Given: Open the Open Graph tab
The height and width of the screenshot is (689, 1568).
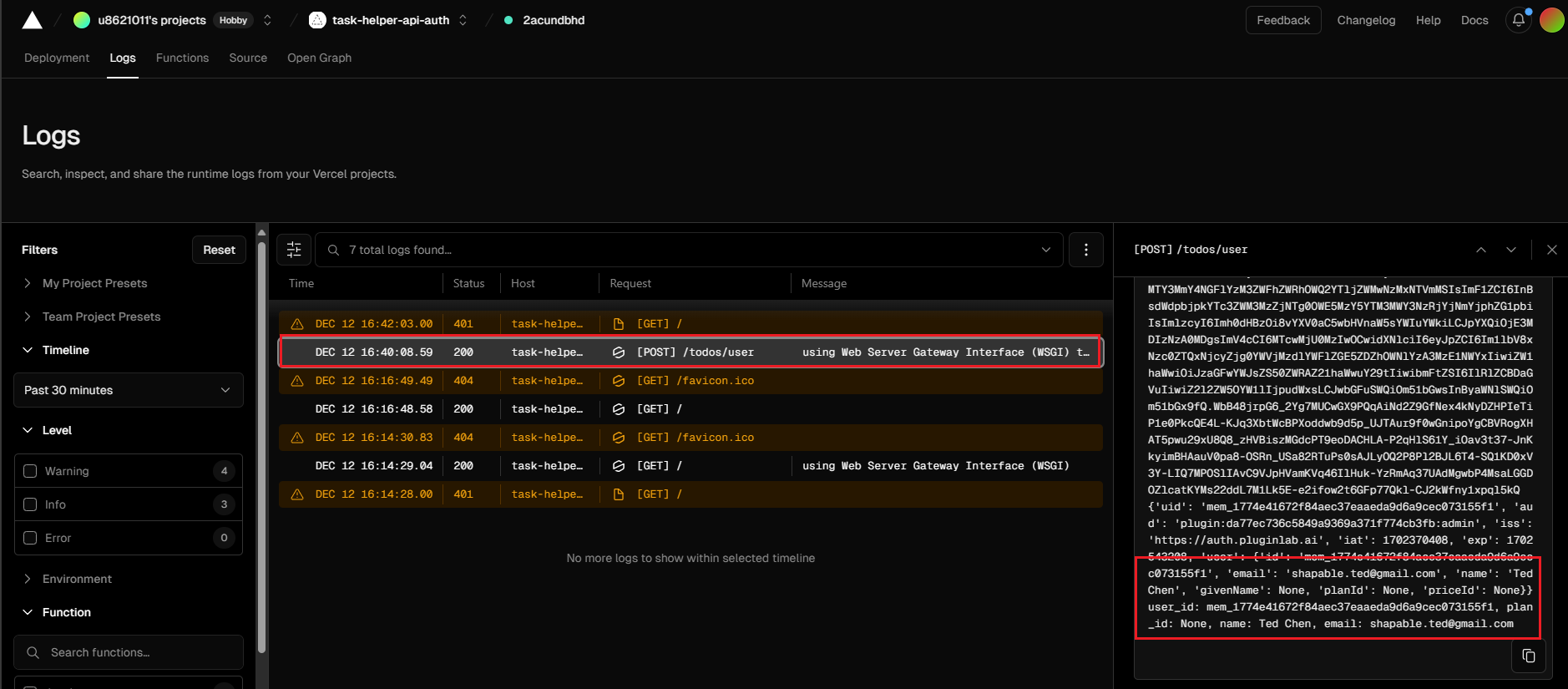Looking at the screenshot, I should 319,58.
